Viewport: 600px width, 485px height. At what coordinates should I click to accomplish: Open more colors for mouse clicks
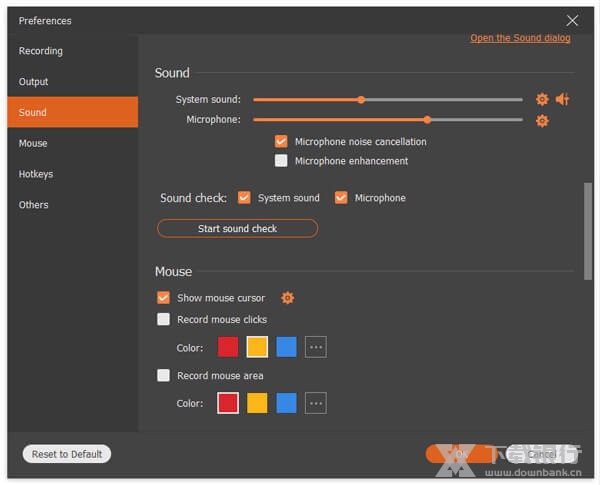pyautogui.click(x=316, y=347)
